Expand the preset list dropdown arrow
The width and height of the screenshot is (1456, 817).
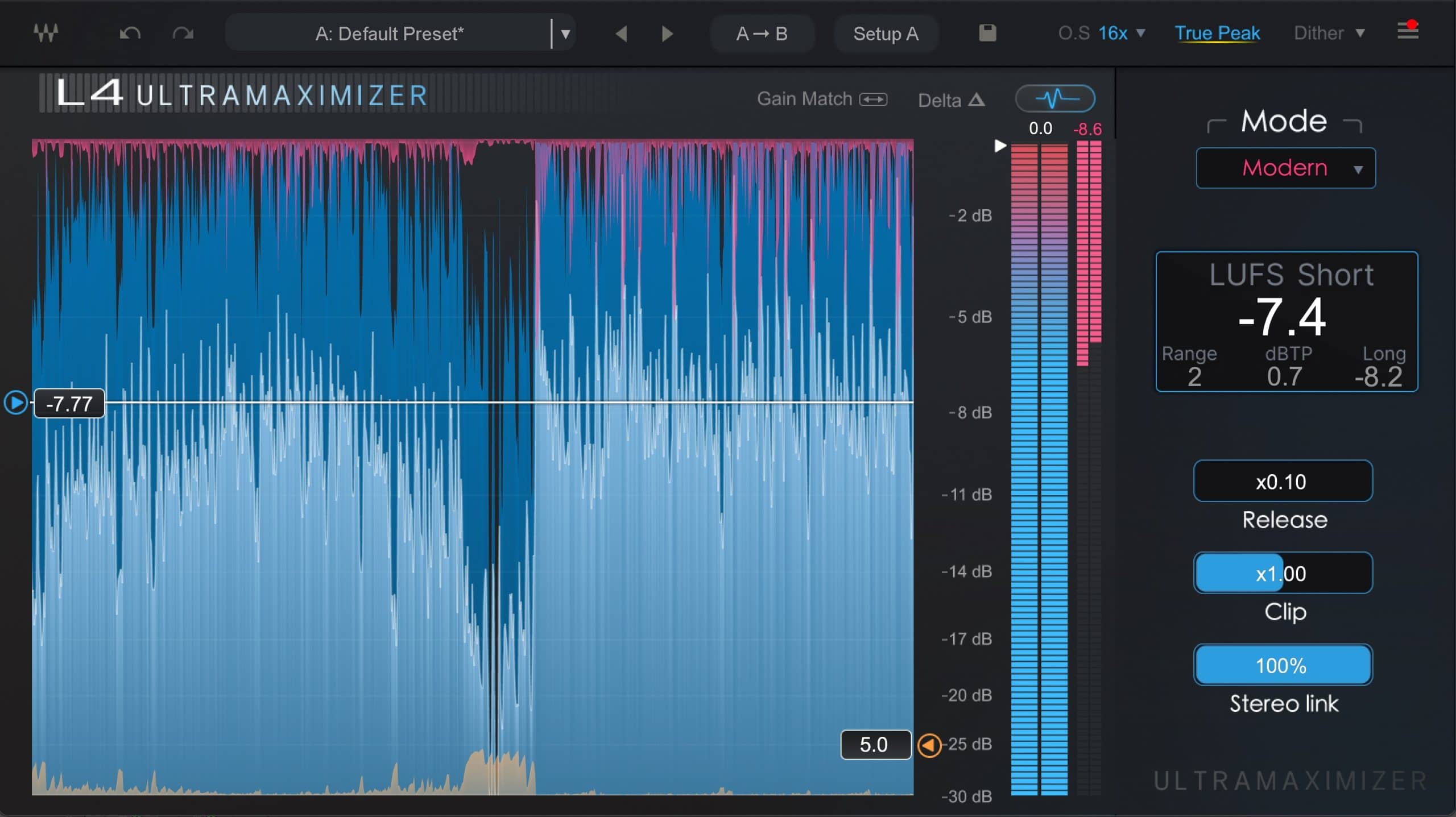tap(565, 34)
